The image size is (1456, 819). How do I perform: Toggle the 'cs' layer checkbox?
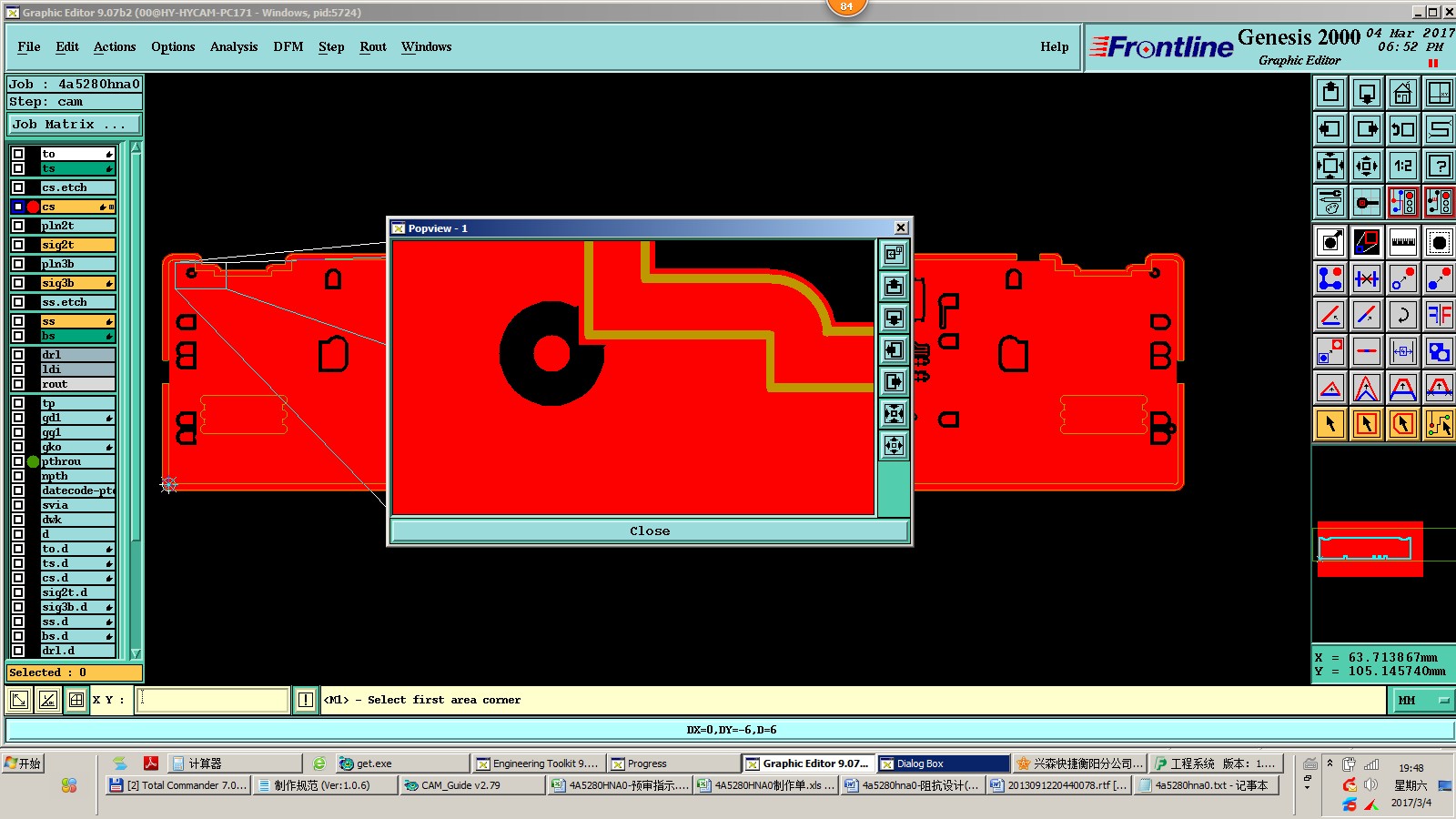(x=18, y=207)
